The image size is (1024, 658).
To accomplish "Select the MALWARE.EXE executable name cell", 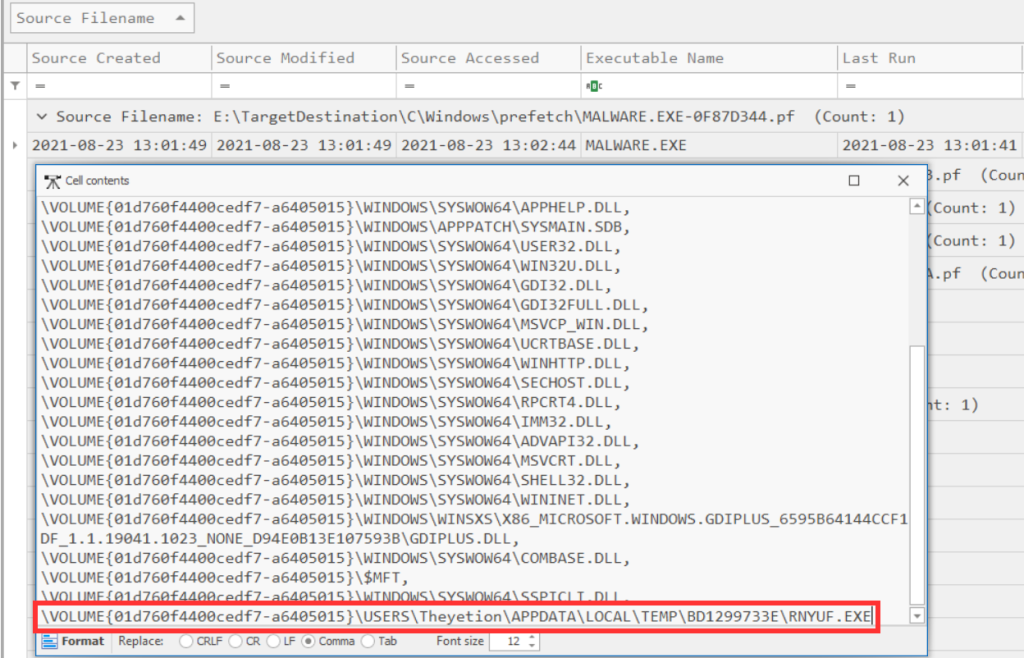I will (x=709, y=146).
